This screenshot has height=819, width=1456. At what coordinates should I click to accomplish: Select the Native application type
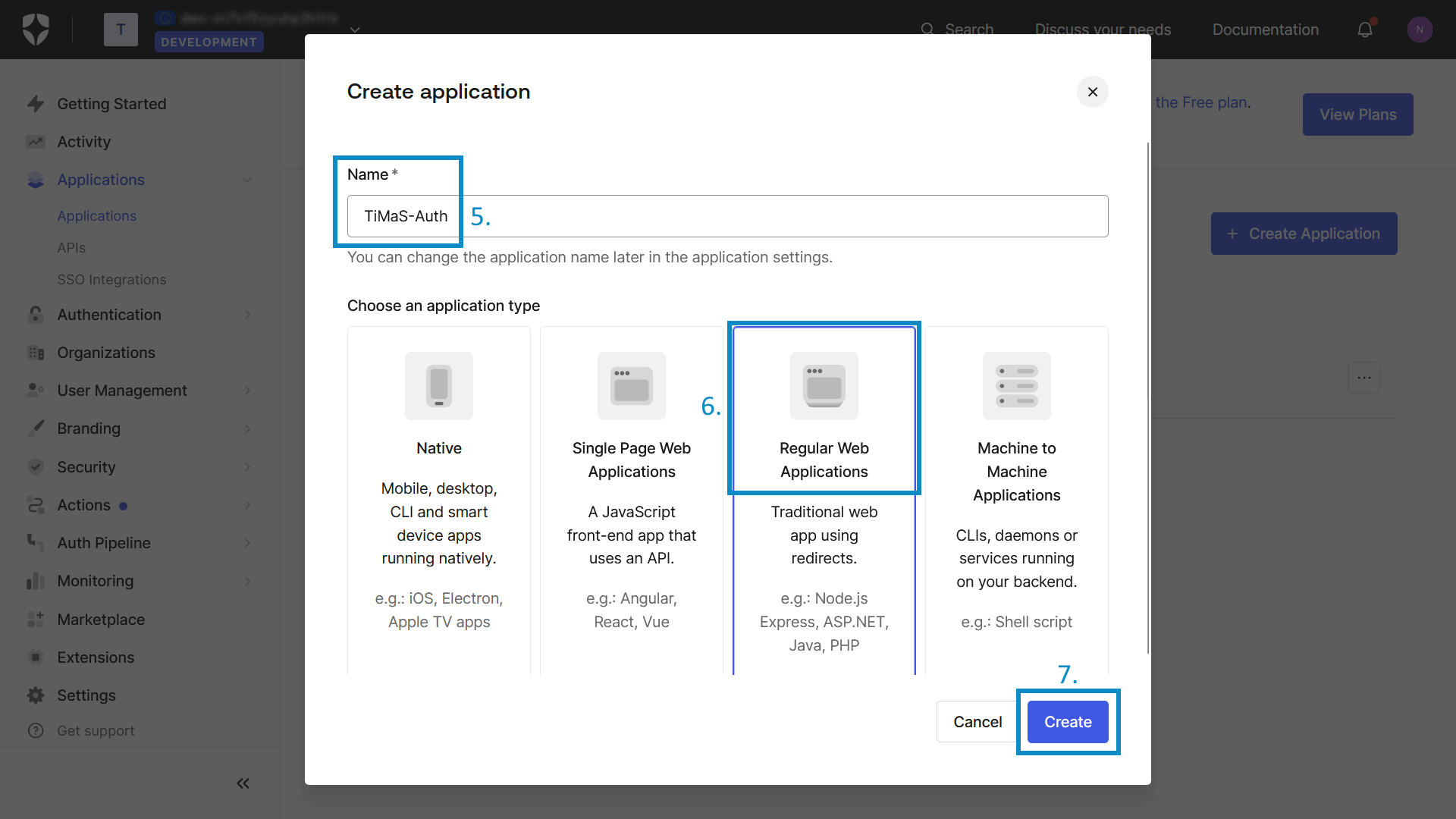(x=439, y=500)
